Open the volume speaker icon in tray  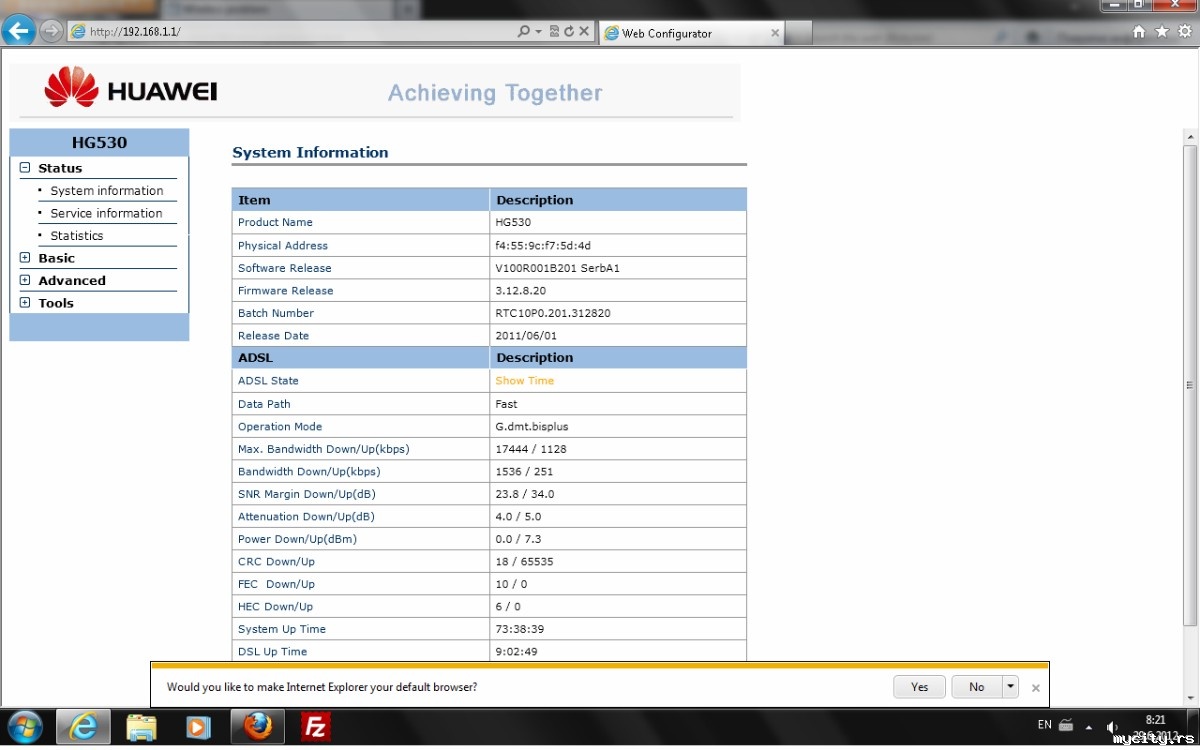(1113, 727)
